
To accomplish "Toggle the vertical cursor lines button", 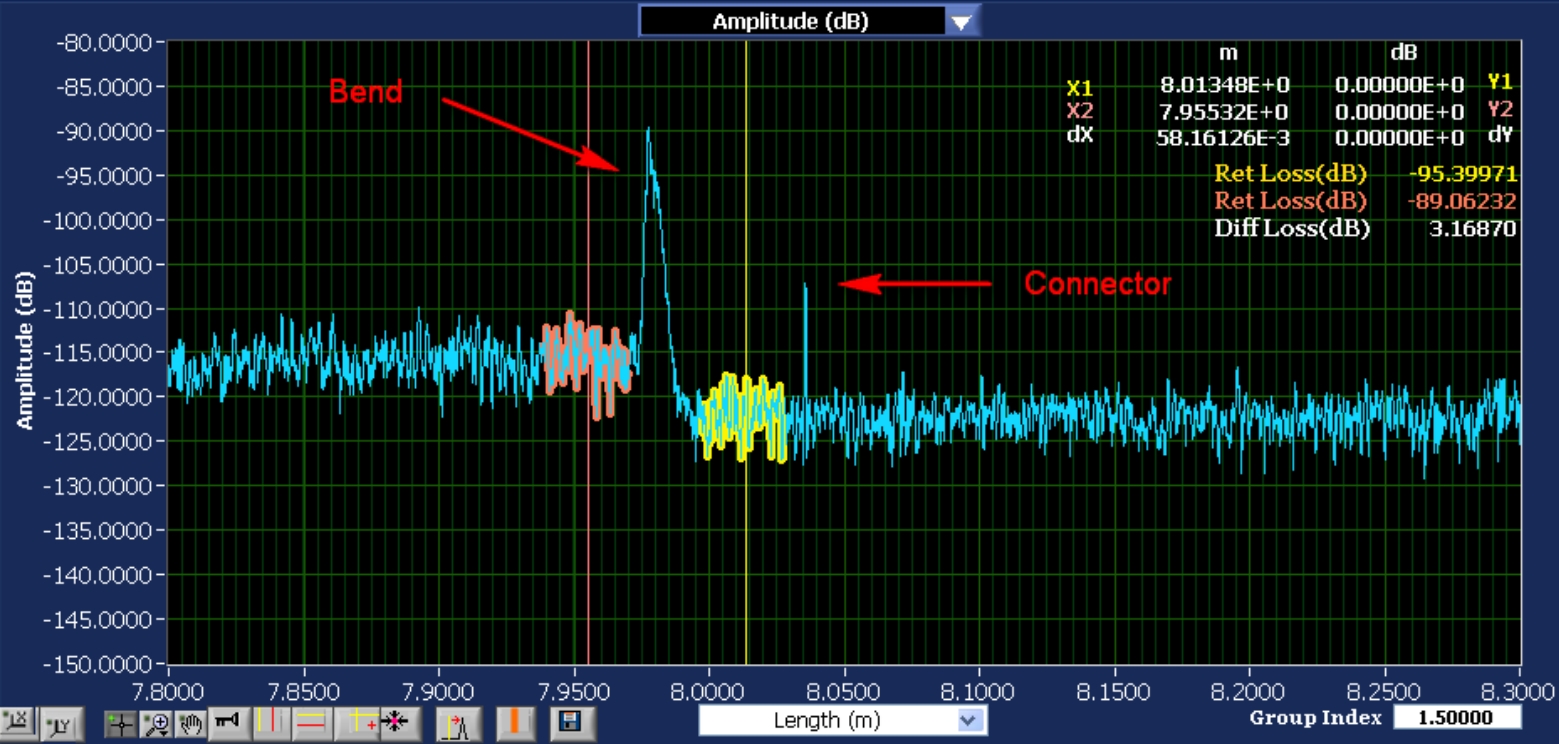I will point(268,723).
